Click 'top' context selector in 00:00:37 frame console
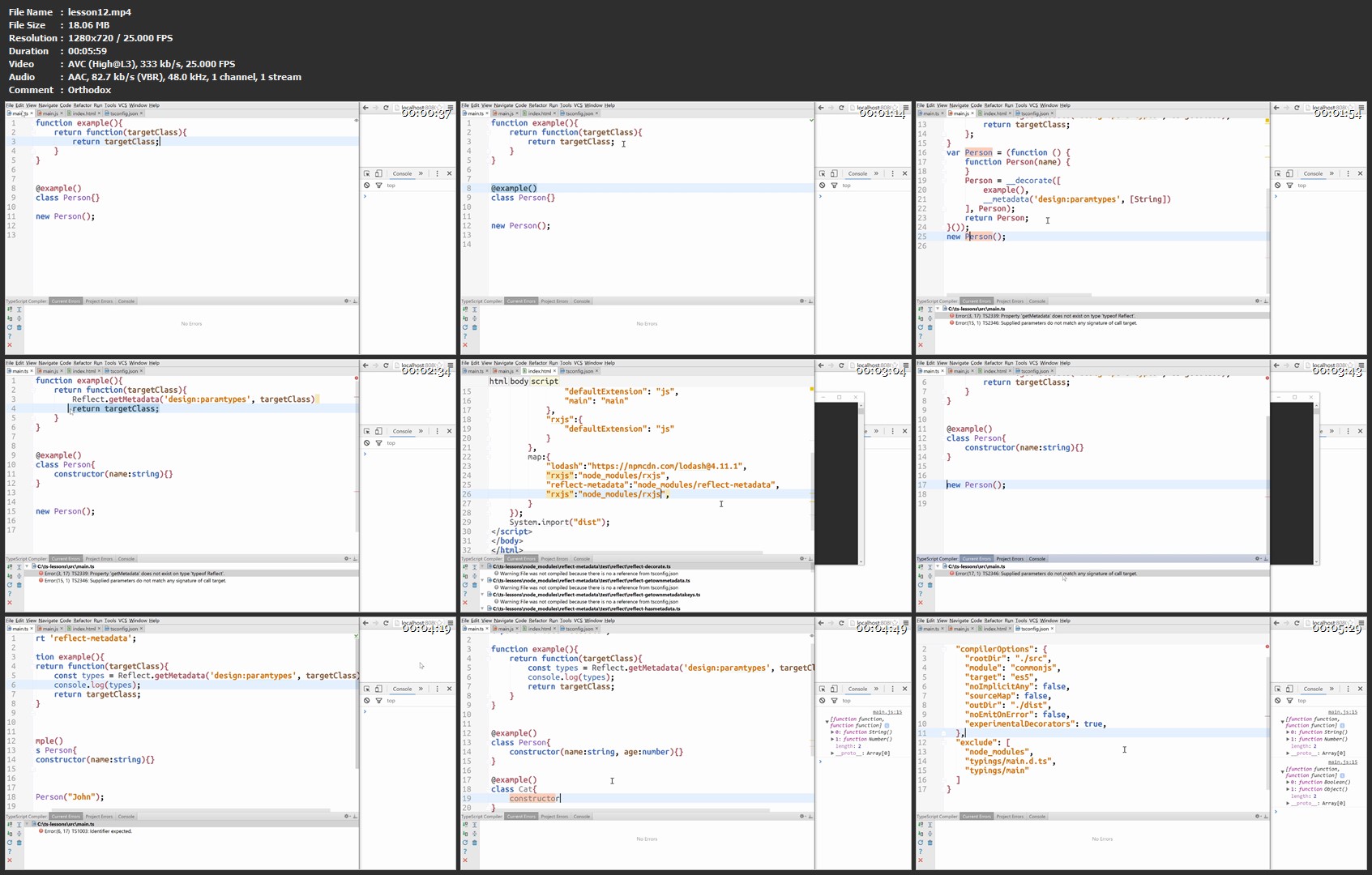This screenshot has width=1372, height=875. (391, 186)
